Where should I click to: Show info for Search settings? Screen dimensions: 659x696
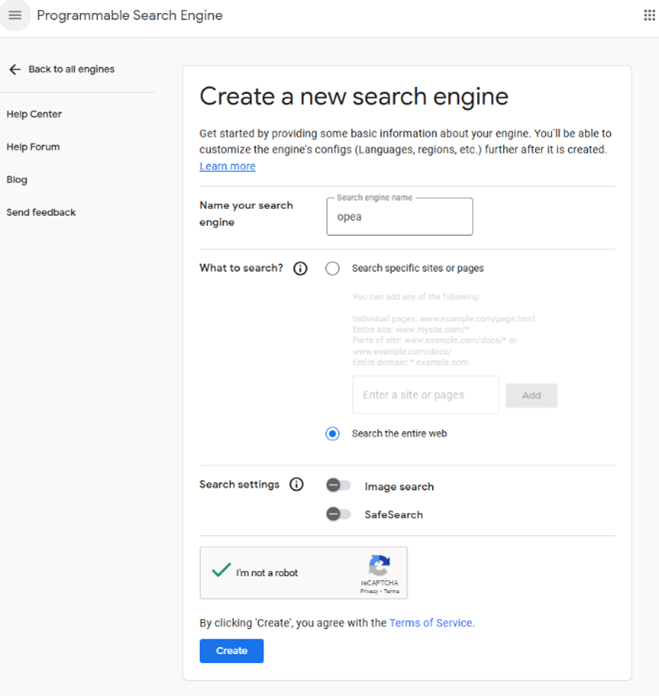point(296,485)
